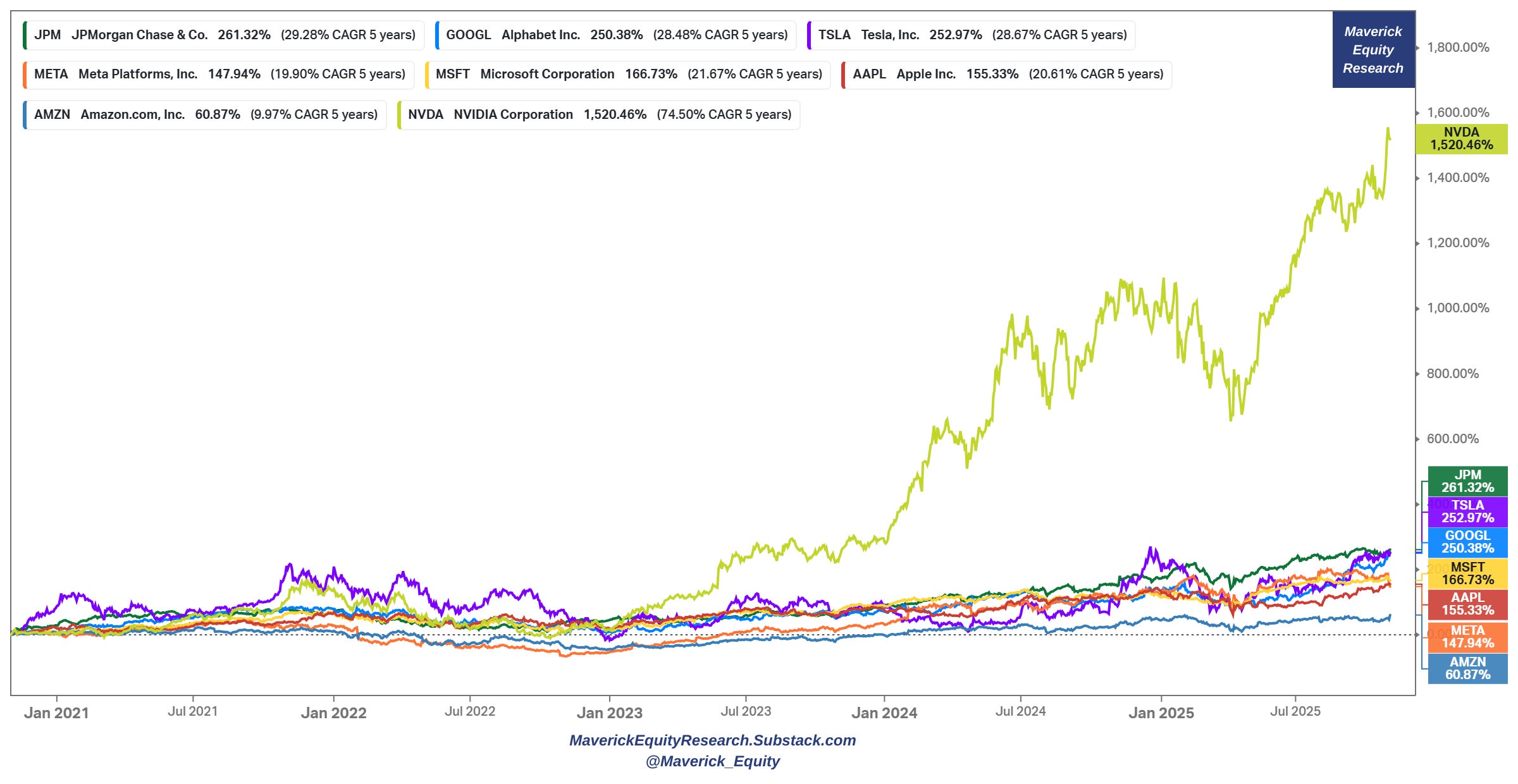Click the blue GOOGL 250.38% value tag
This screenshot has height=784, width=1518.
pyautogui.click(x=1467, y=542)
